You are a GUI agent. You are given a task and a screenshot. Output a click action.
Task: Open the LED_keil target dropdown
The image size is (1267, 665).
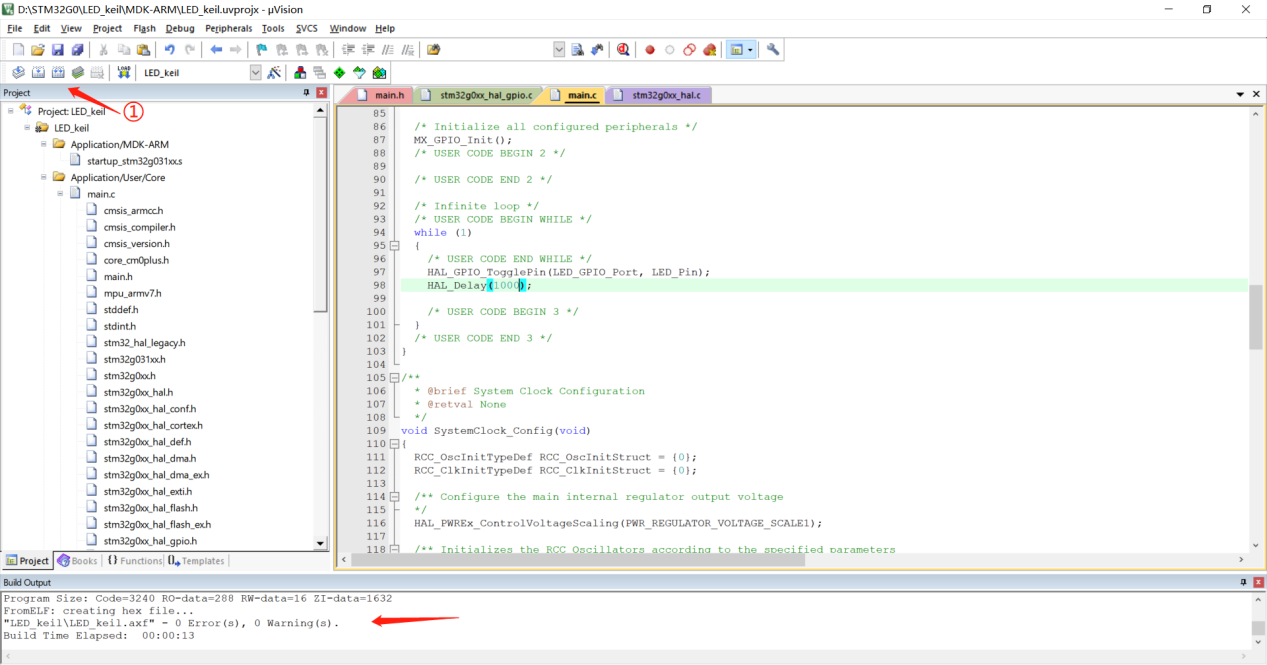click(x=254, y=73)
